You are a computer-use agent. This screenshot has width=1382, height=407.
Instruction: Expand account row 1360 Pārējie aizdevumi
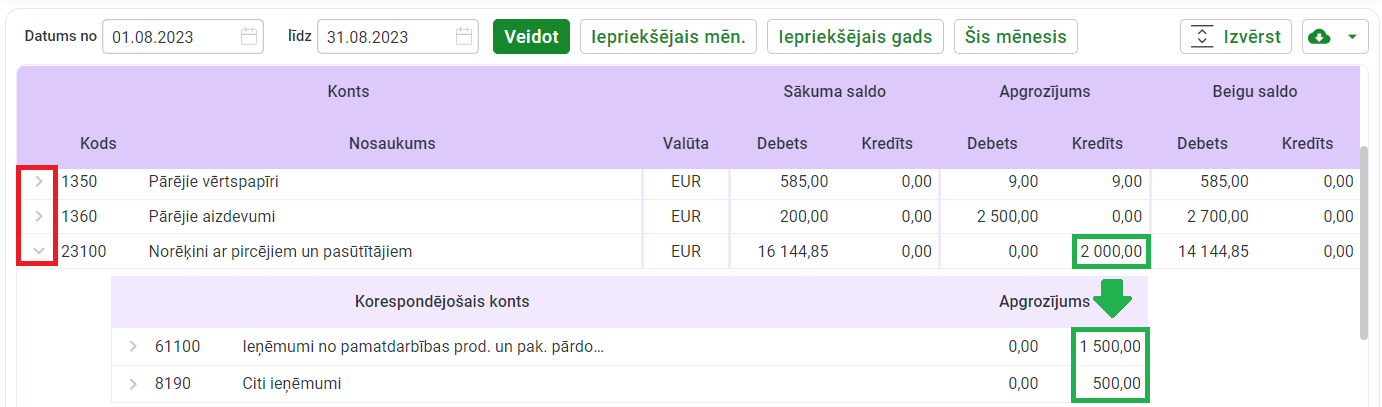(39, 216)
